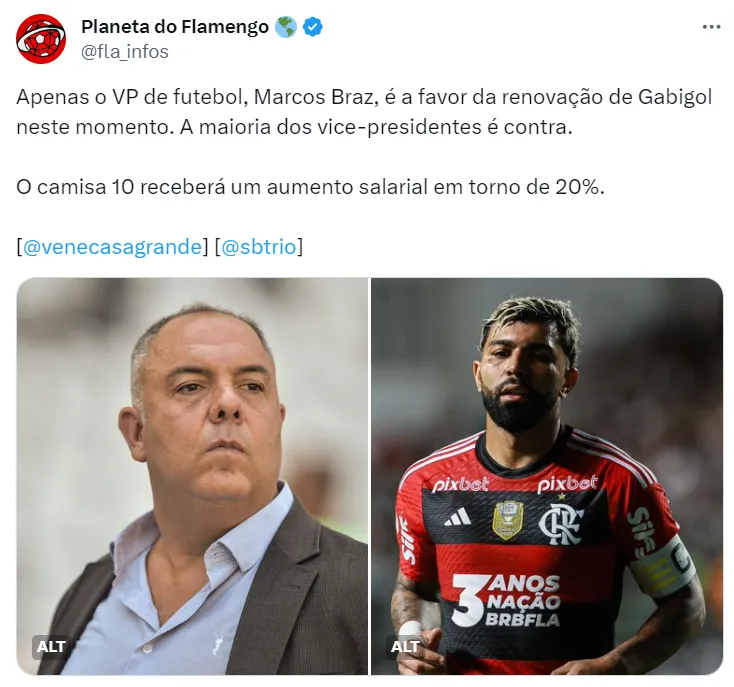Image resolution: width=734 pixels, height=687 pixels.
Task: Click the @fla_infos handle
Action: pos(125,52)
